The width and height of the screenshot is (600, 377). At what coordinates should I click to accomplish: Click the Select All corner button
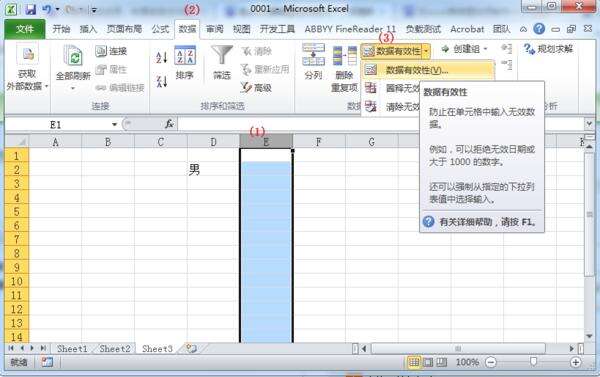tap(17, 142)
